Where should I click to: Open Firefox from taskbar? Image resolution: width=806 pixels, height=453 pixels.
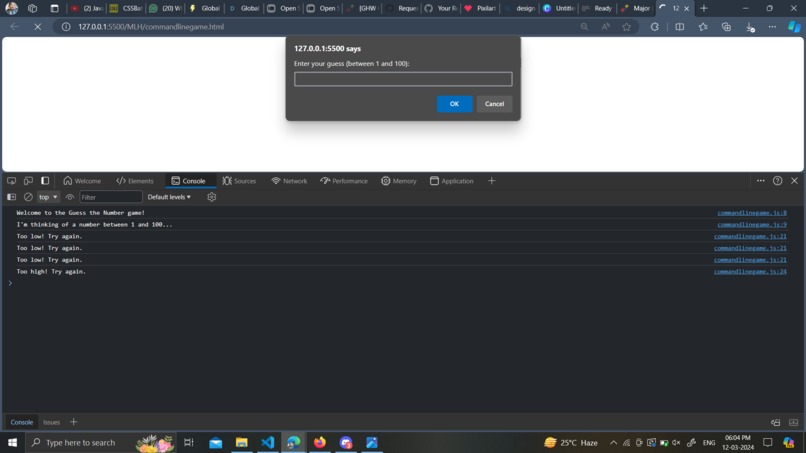click(320, 442)
